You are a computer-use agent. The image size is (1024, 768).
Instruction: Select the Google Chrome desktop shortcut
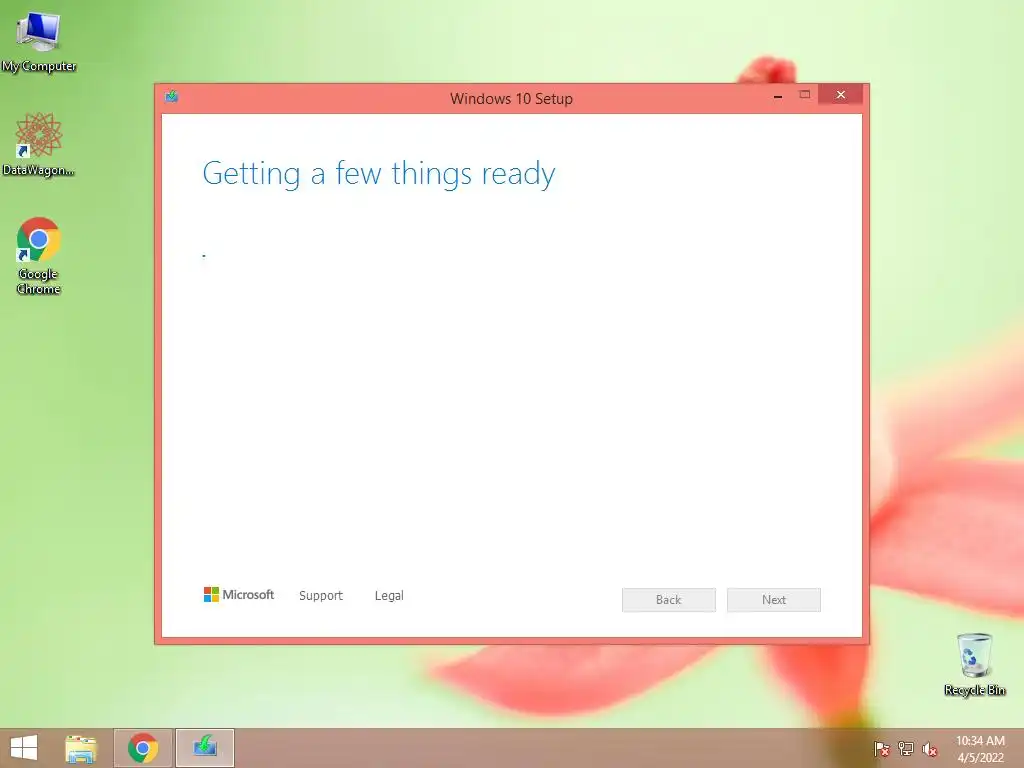pyautogui.click(x=39, y=256)
